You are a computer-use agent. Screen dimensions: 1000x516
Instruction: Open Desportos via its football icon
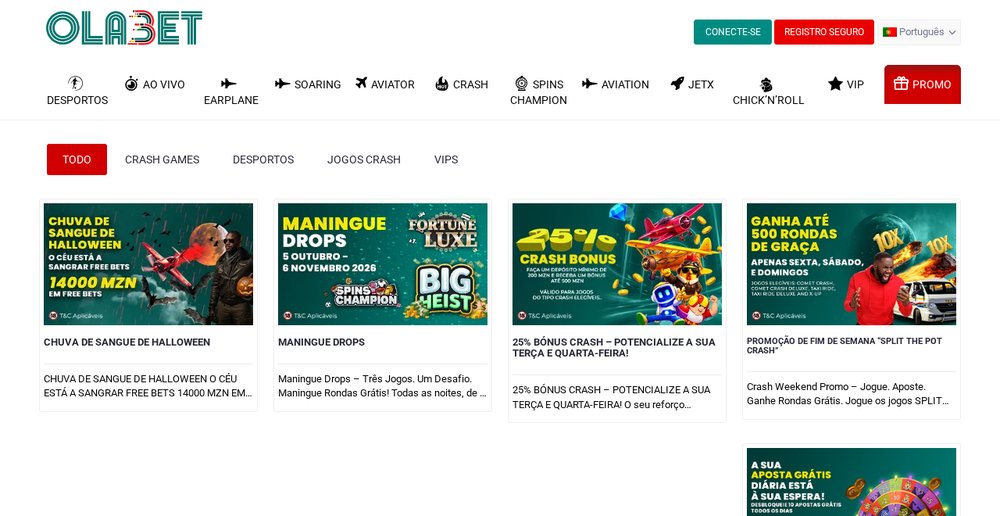point(75,84)
